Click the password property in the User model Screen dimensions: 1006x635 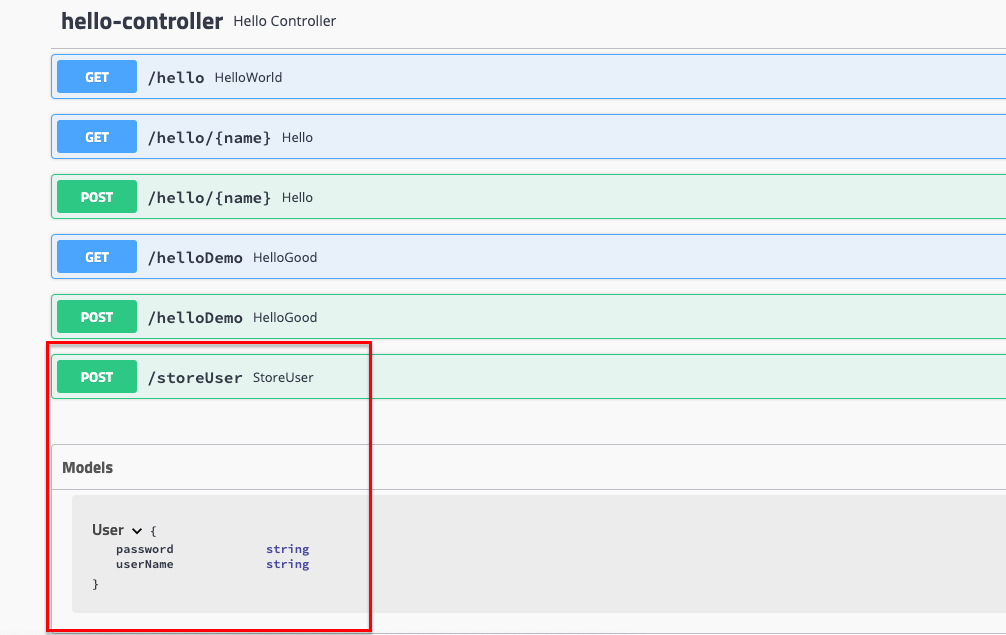[x=144, y=548]
